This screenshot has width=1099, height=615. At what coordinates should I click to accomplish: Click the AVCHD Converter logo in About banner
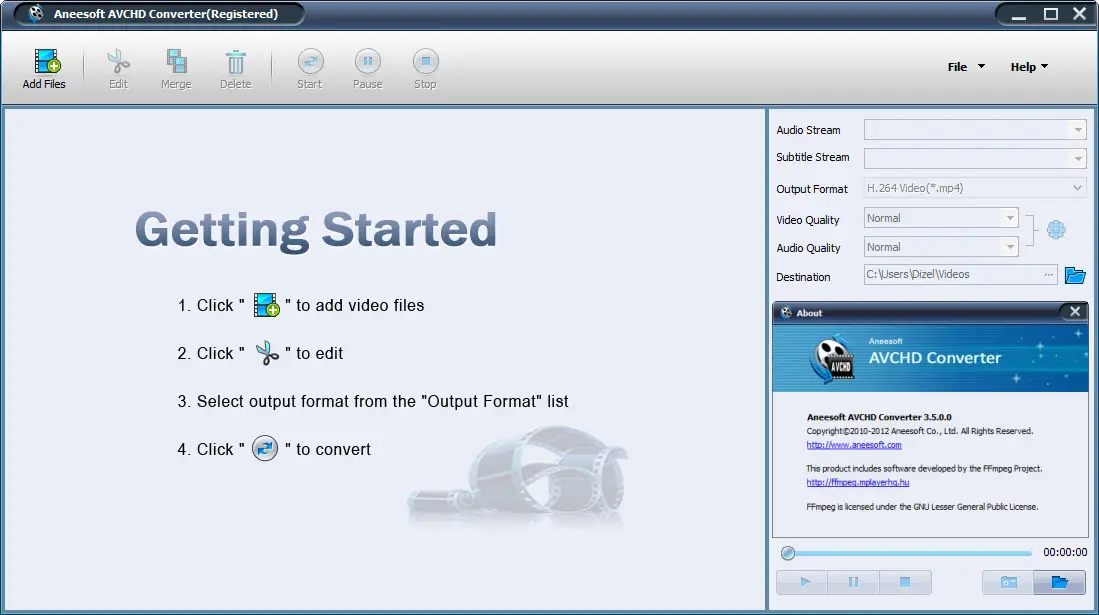tap(833, 360)
